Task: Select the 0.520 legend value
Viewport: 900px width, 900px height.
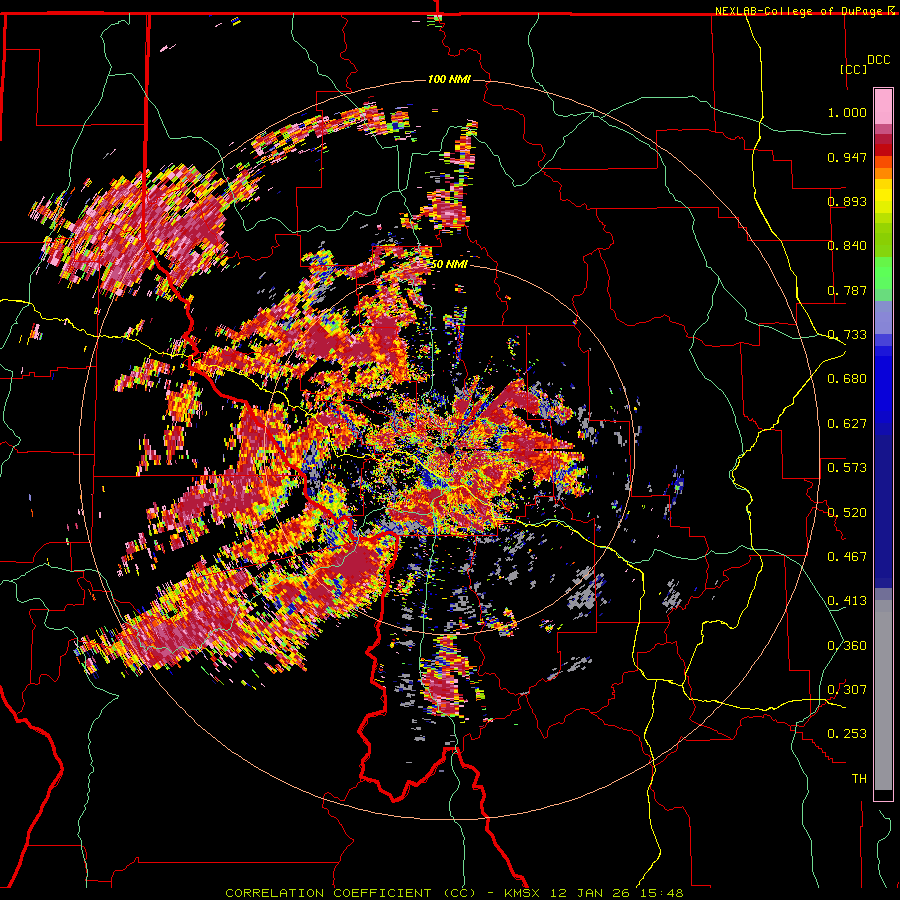Action: 847,513
